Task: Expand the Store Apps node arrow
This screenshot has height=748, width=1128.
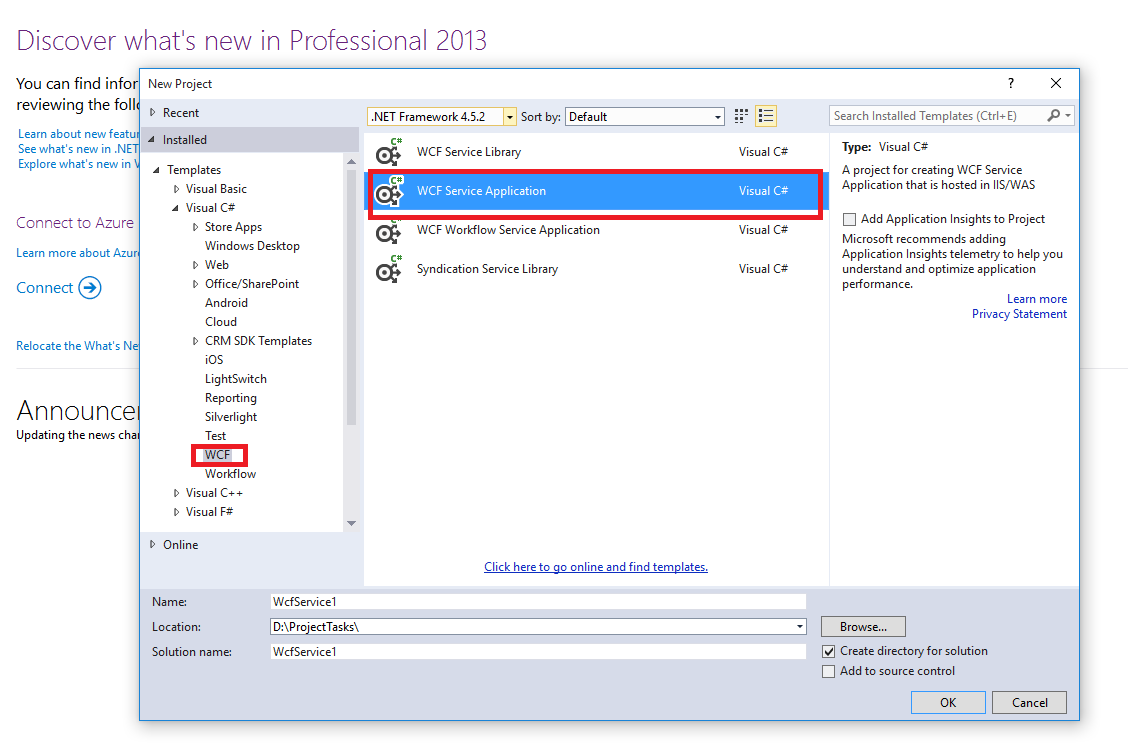Action: coord(195,227)
